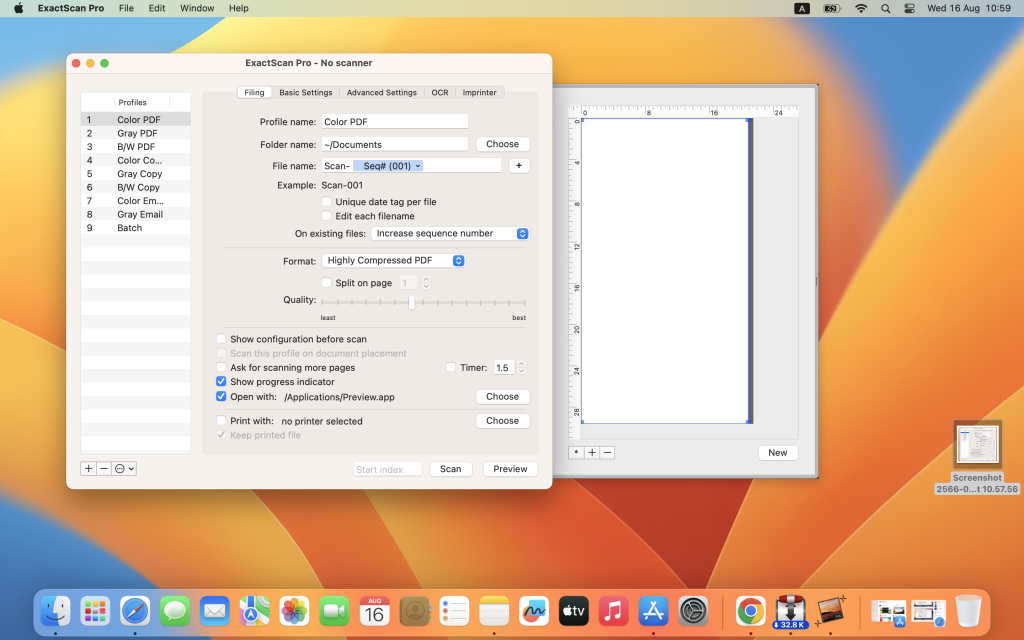Add a new profile with the plus button below the Profiles list
This screenshot has width=1024, height=640.
tap(88, 468)
